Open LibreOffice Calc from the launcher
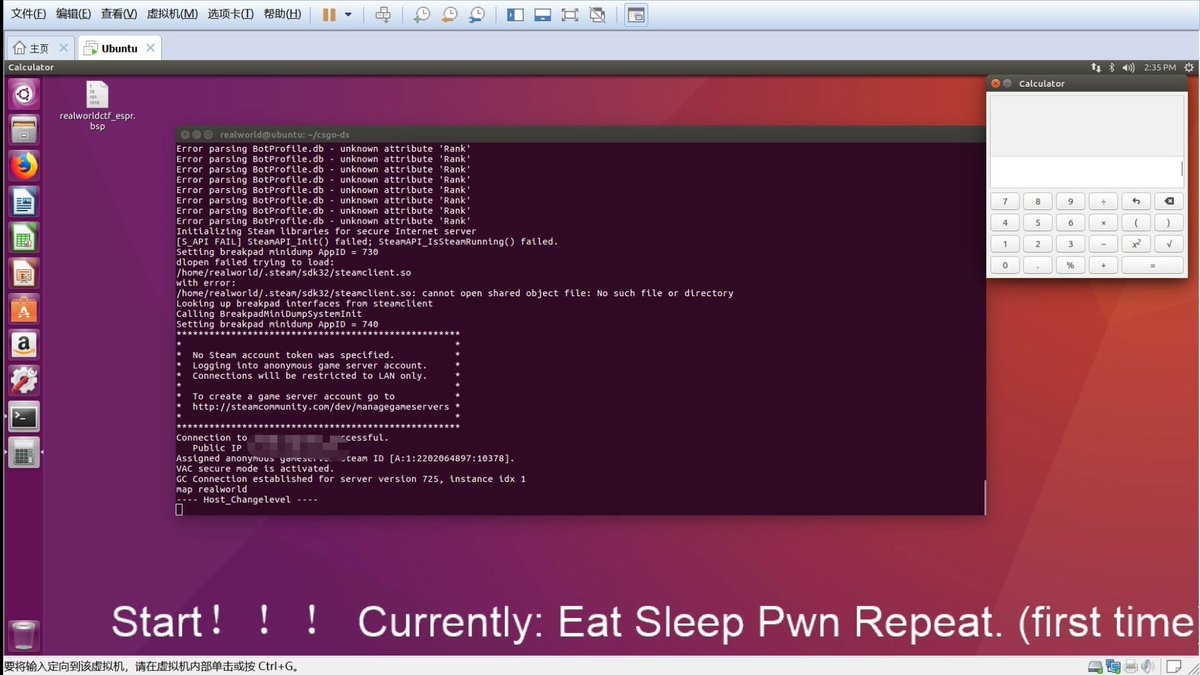Viewport: 1200px width, 675px height. (x=24, y=237)
